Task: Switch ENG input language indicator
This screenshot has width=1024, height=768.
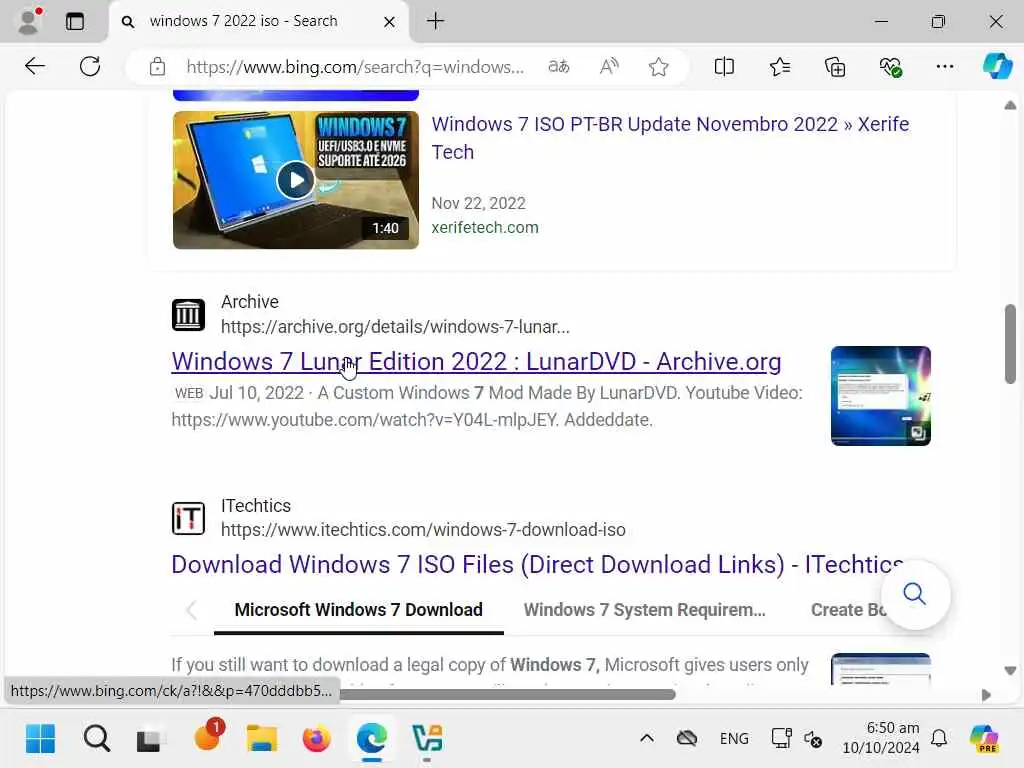Action: [734, 739]
